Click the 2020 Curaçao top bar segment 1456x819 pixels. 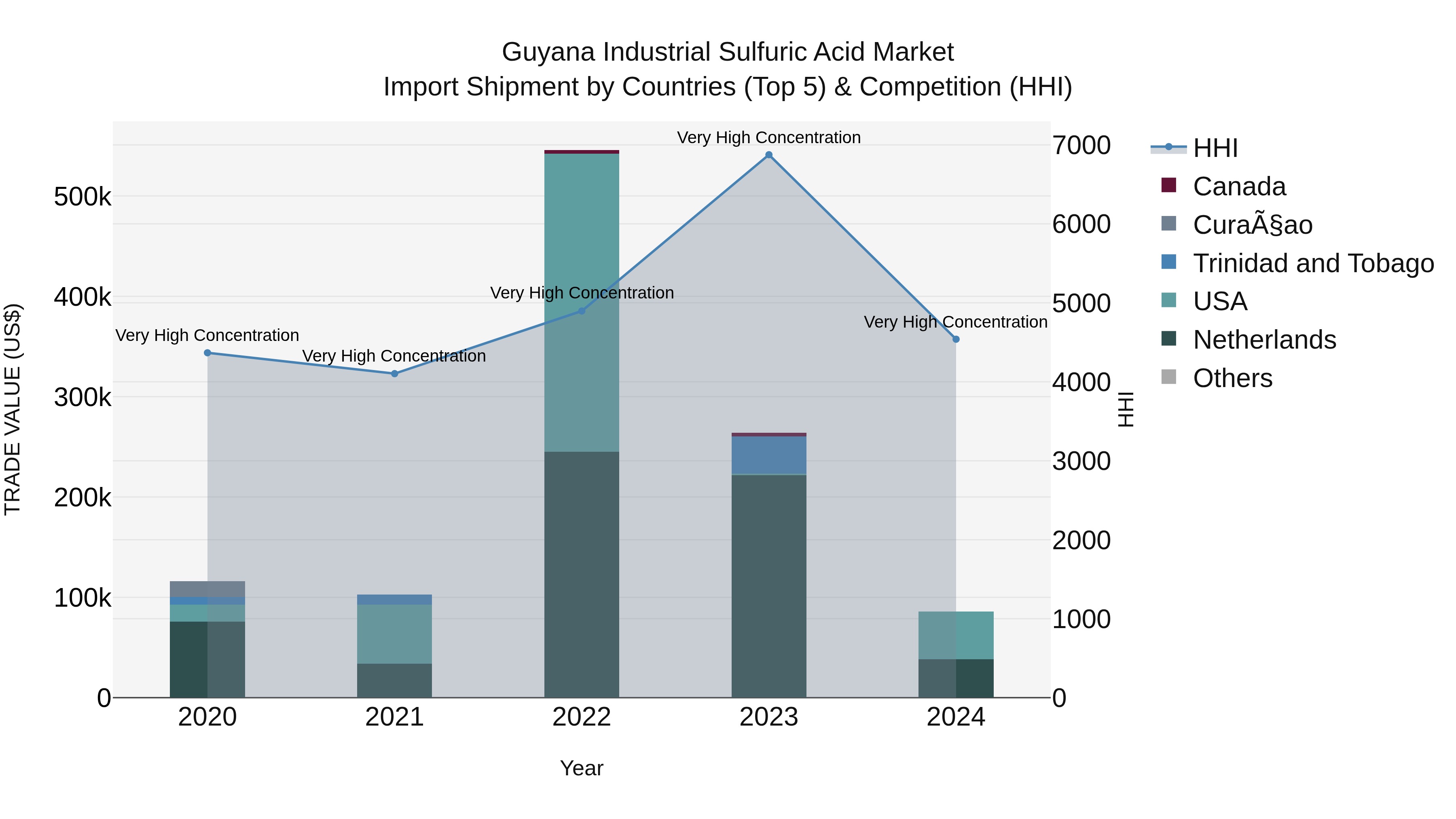click(207, 589)
